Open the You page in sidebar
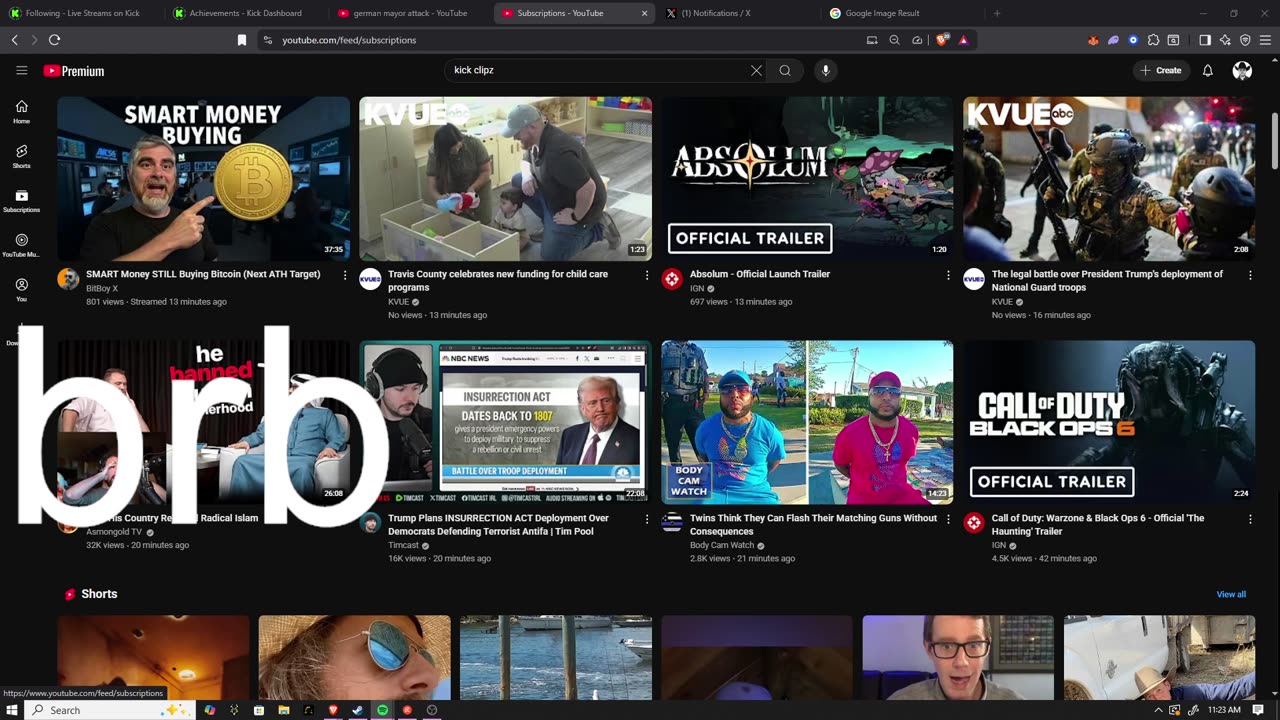This screenshot has width=1280, height=720. coord(21,290)
